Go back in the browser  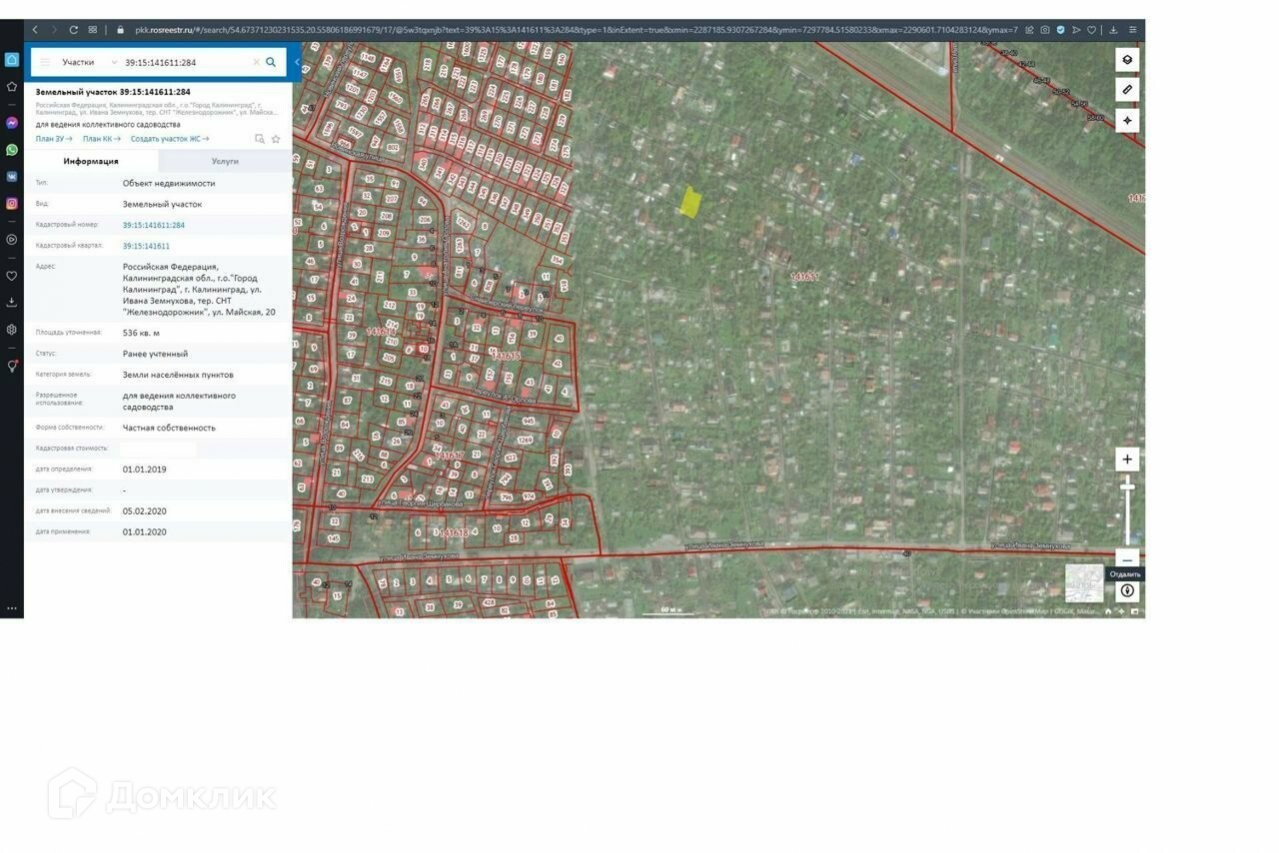(35, 30)
